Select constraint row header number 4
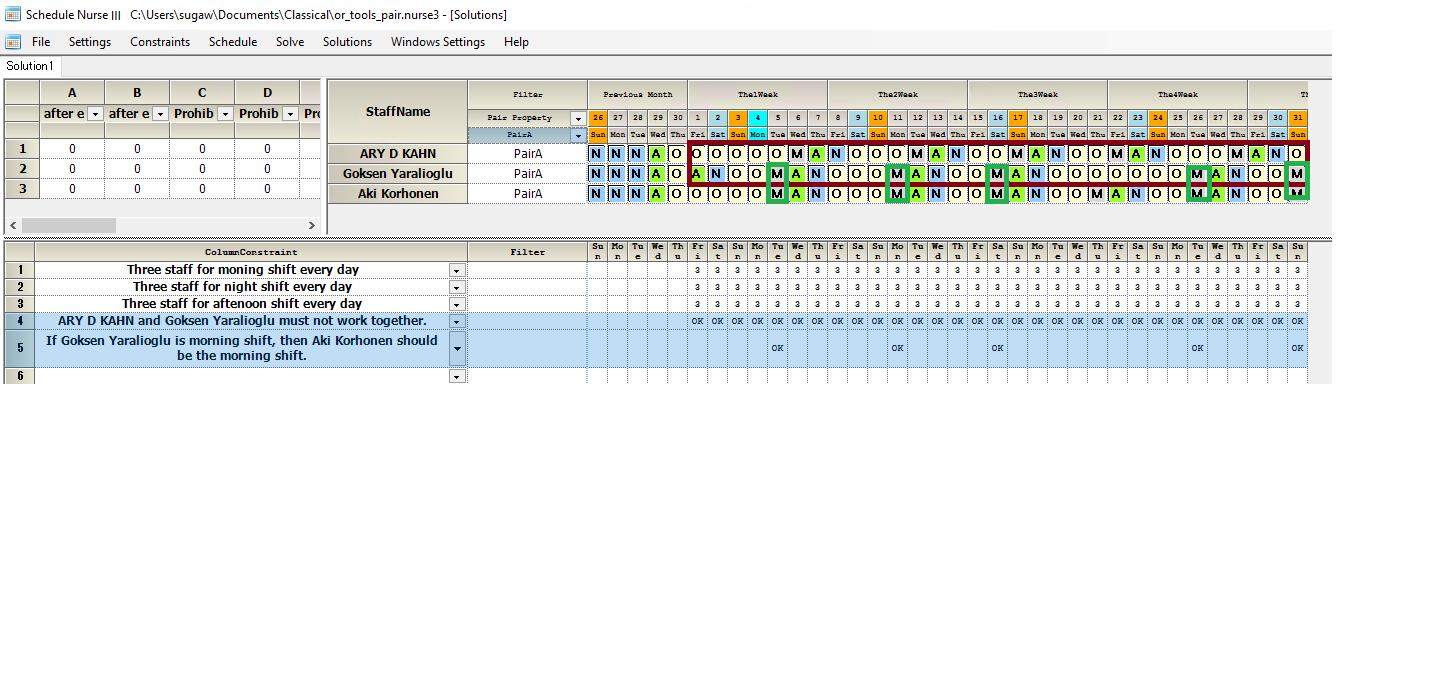Image resolution: width=1434 pixels, height=692 pixels. pos(19,321)
